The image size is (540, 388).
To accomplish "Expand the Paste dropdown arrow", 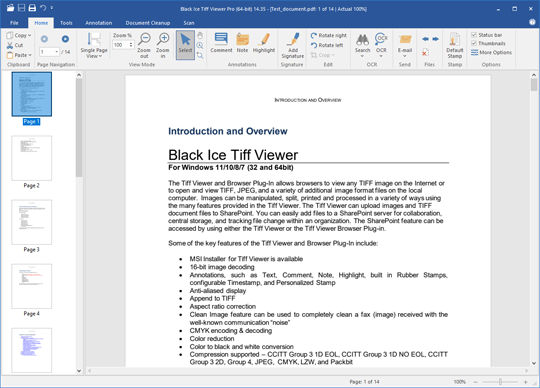I will click(x=30, y=55).
